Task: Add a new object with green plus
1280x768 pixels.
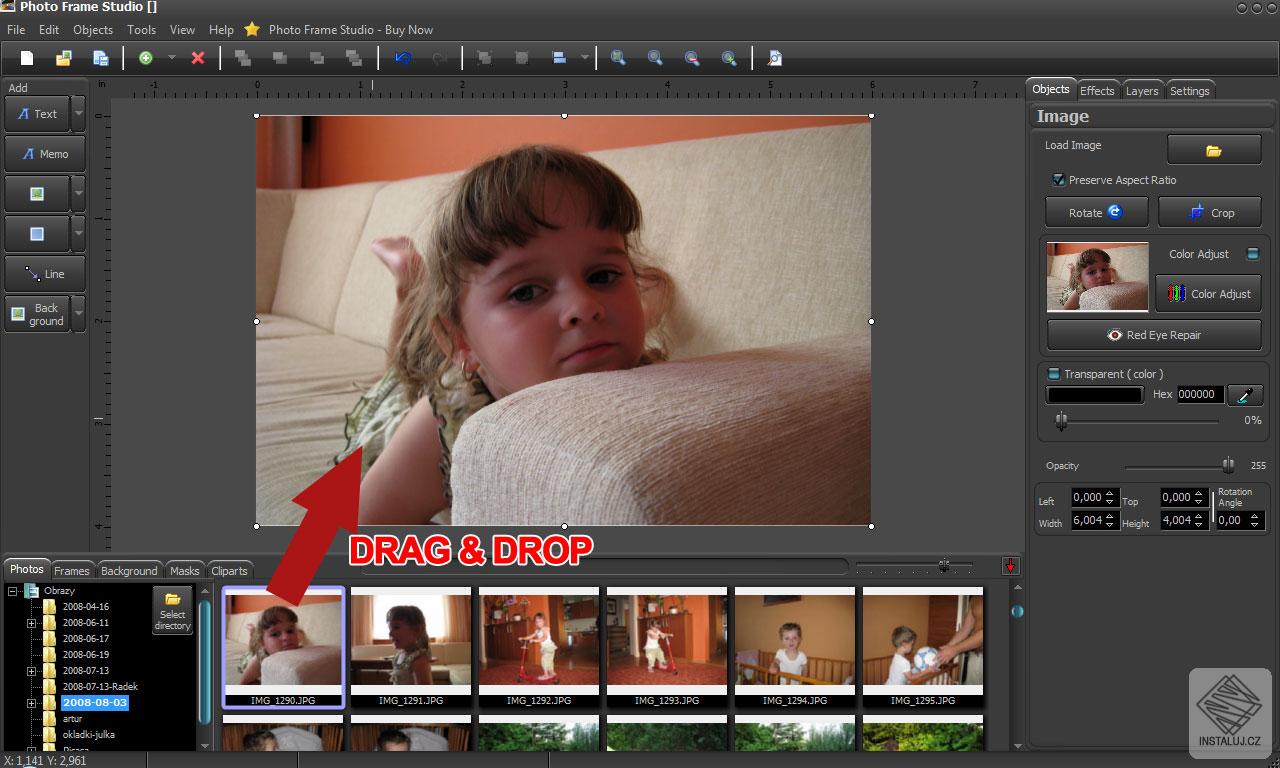Action: [x=146, y=58]
